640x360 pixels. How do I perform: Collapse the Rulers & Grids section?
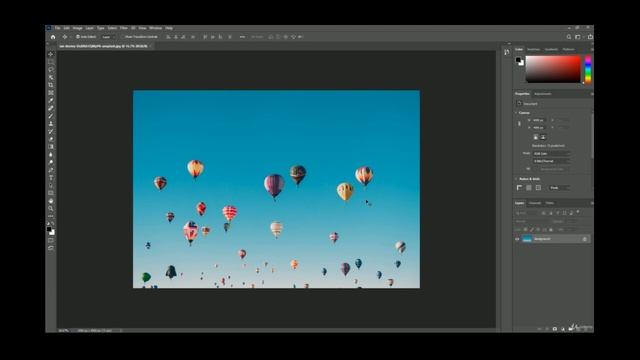click(516, 179)
